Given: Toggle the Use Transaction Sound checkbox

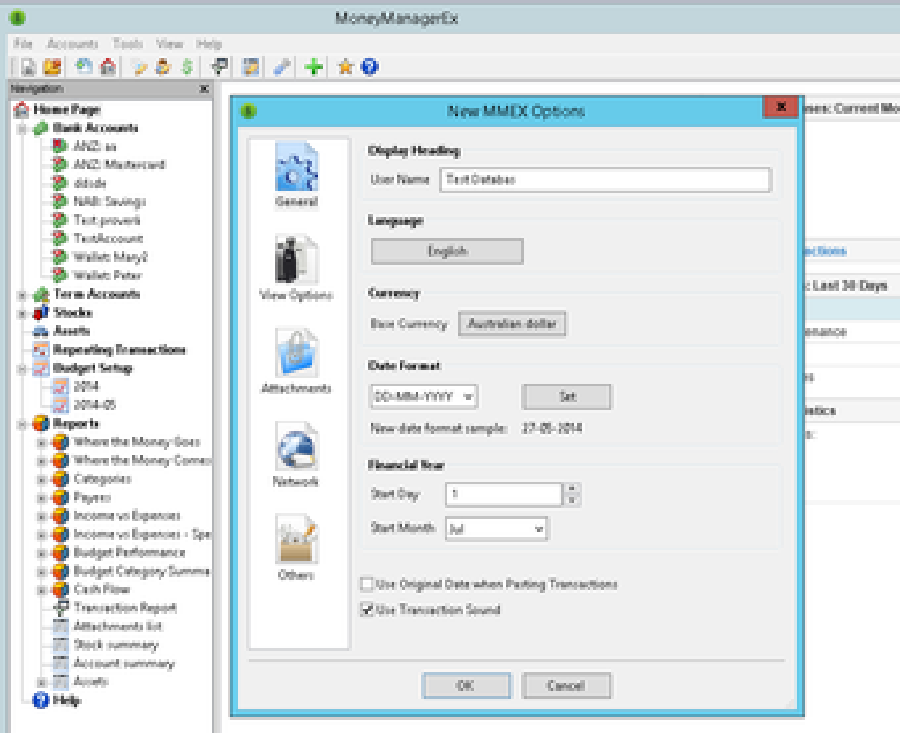Looking at the screenshot, I should point(367,610).
